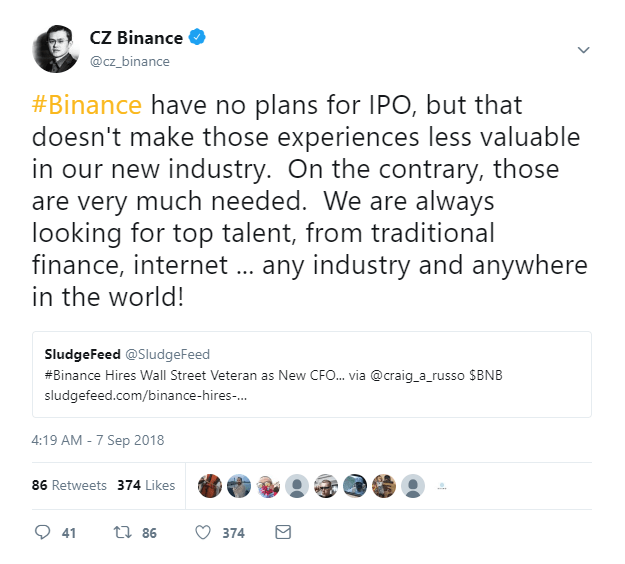This screenshot has height=564, width=625.
Task: Click the reply speech bubble icon
Action: point(42,532)
